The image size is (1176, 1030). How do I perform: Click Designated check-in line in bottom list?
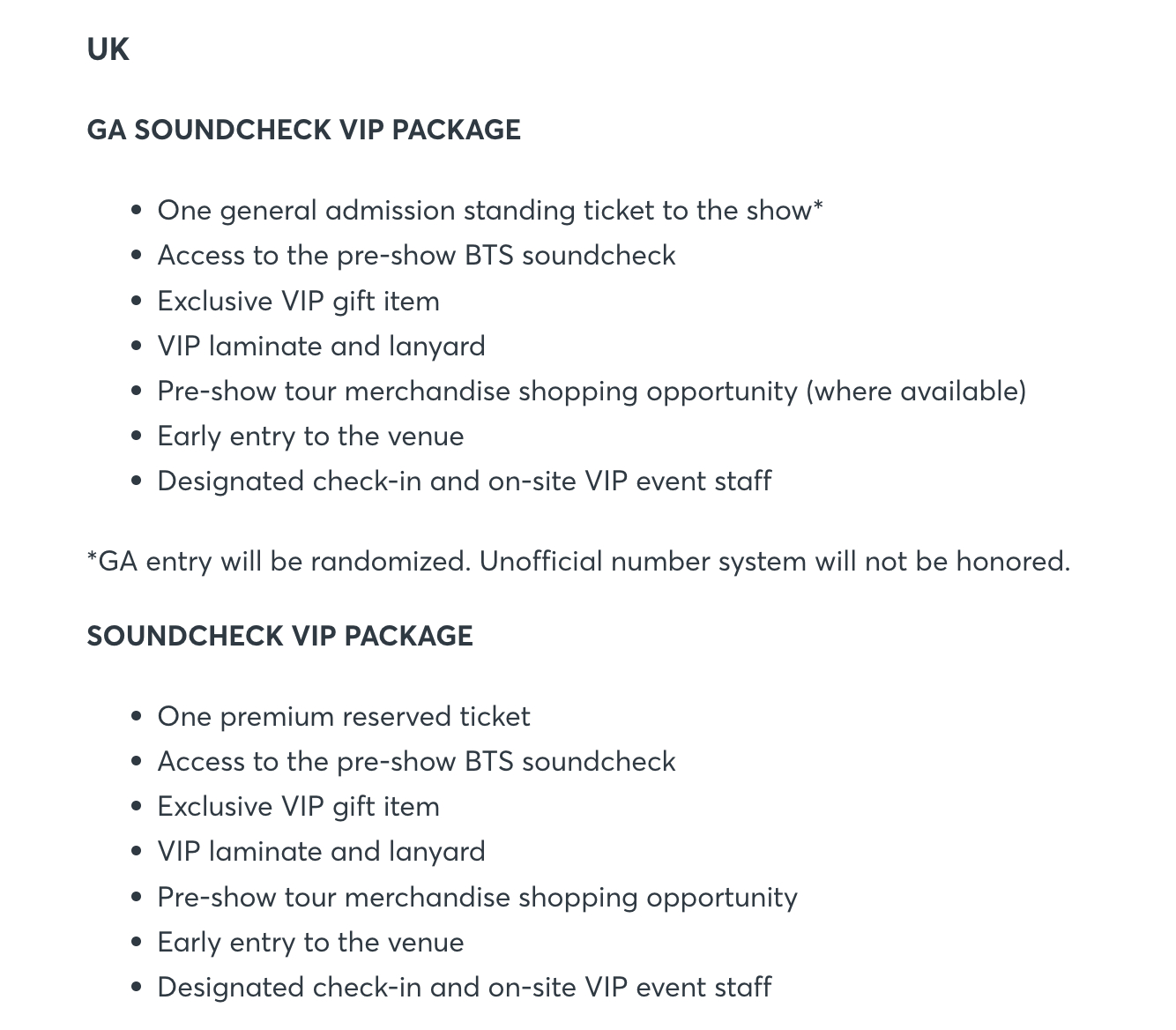click(x=464, y=988)
